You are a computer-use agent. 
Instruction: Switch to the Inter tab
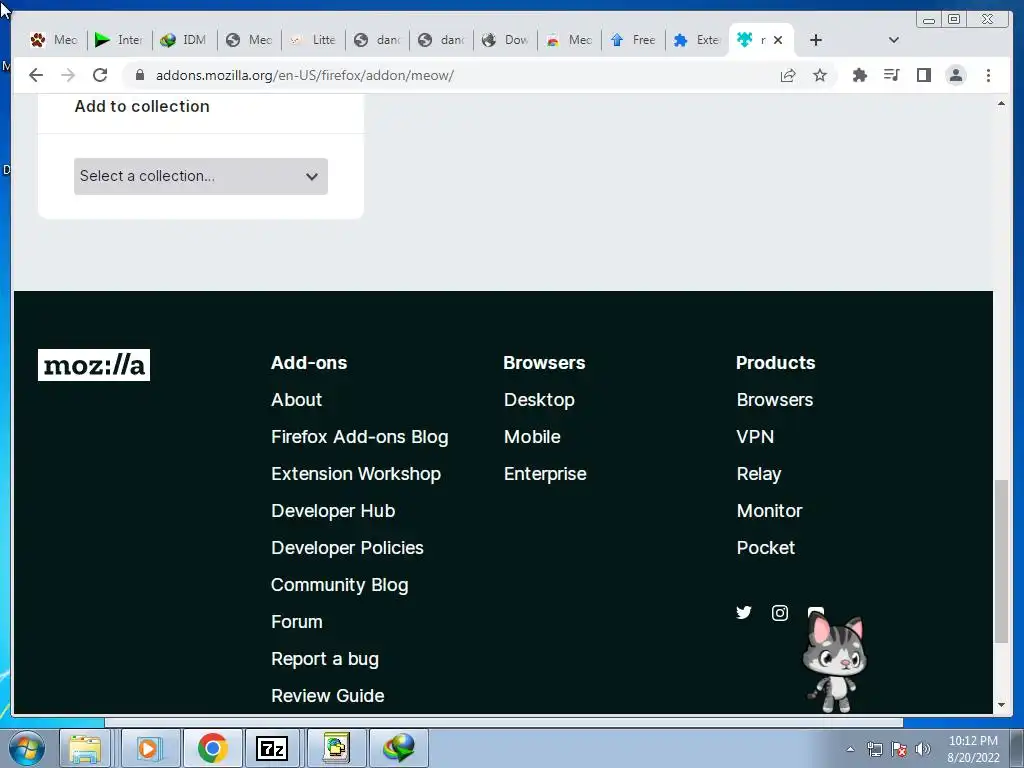(x=119, y=40)
